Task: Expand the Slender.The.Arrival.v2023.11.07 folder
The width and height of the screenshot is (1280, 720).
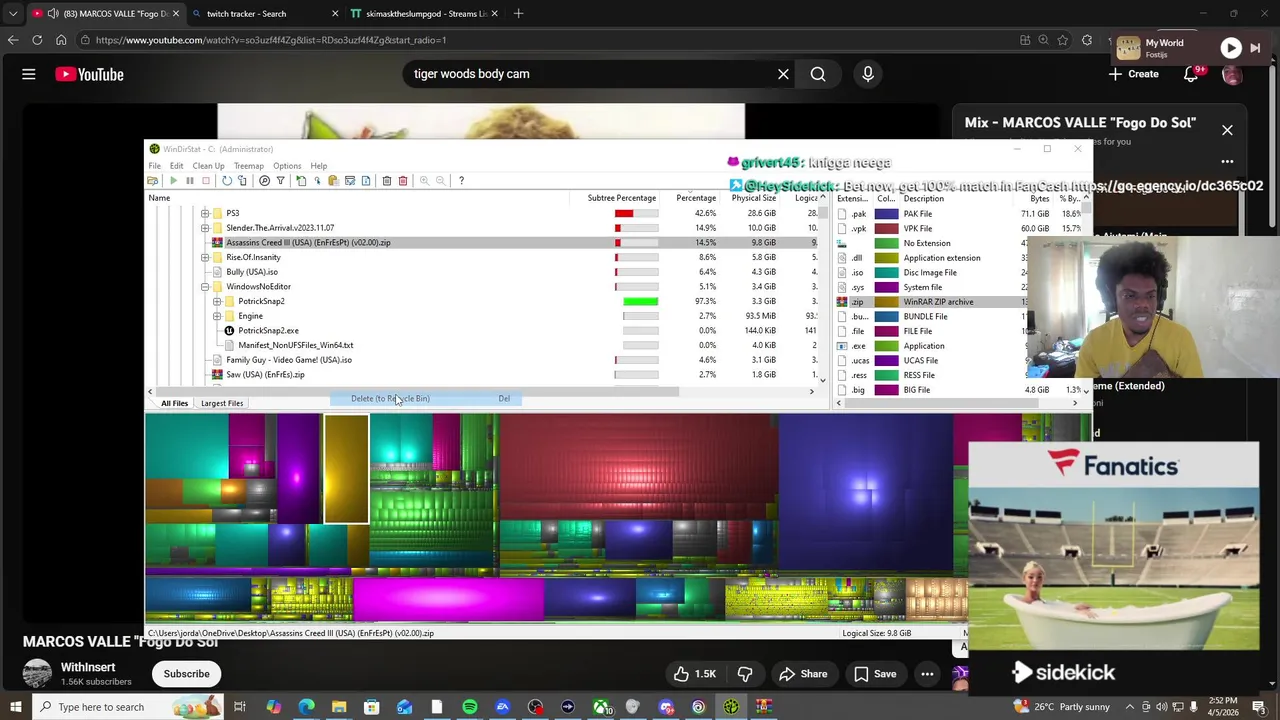Action: (205, 228)
